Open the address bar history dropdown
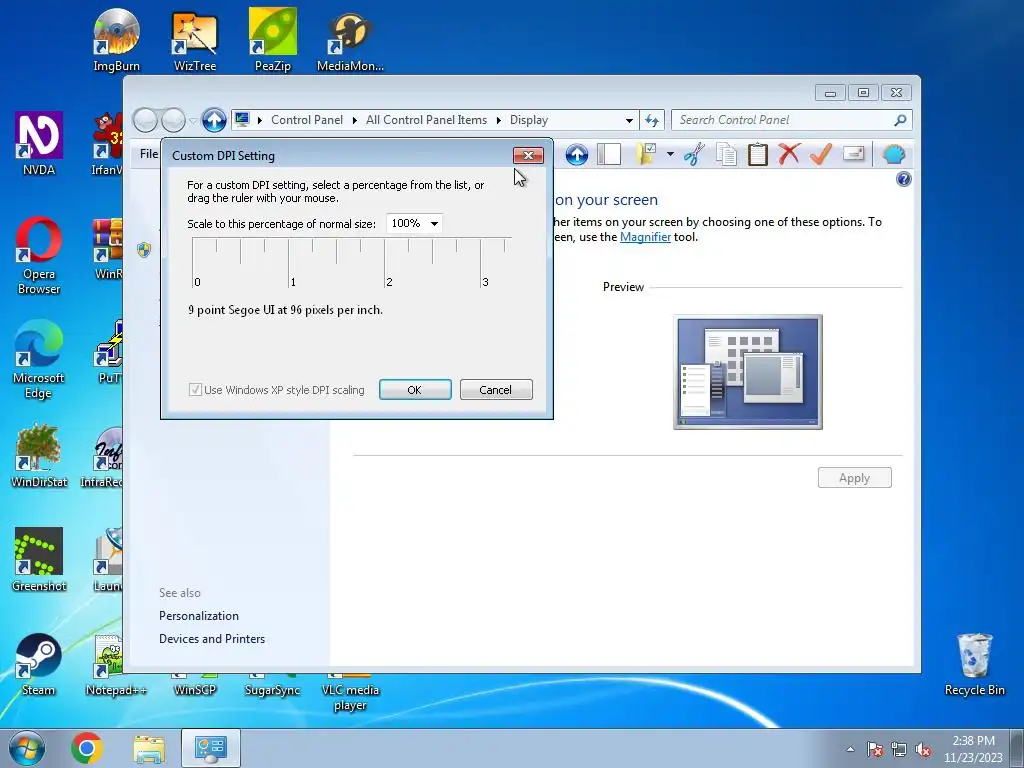Image resolution: width=1024 pixels, height=768 pixels. click(629, 120)
